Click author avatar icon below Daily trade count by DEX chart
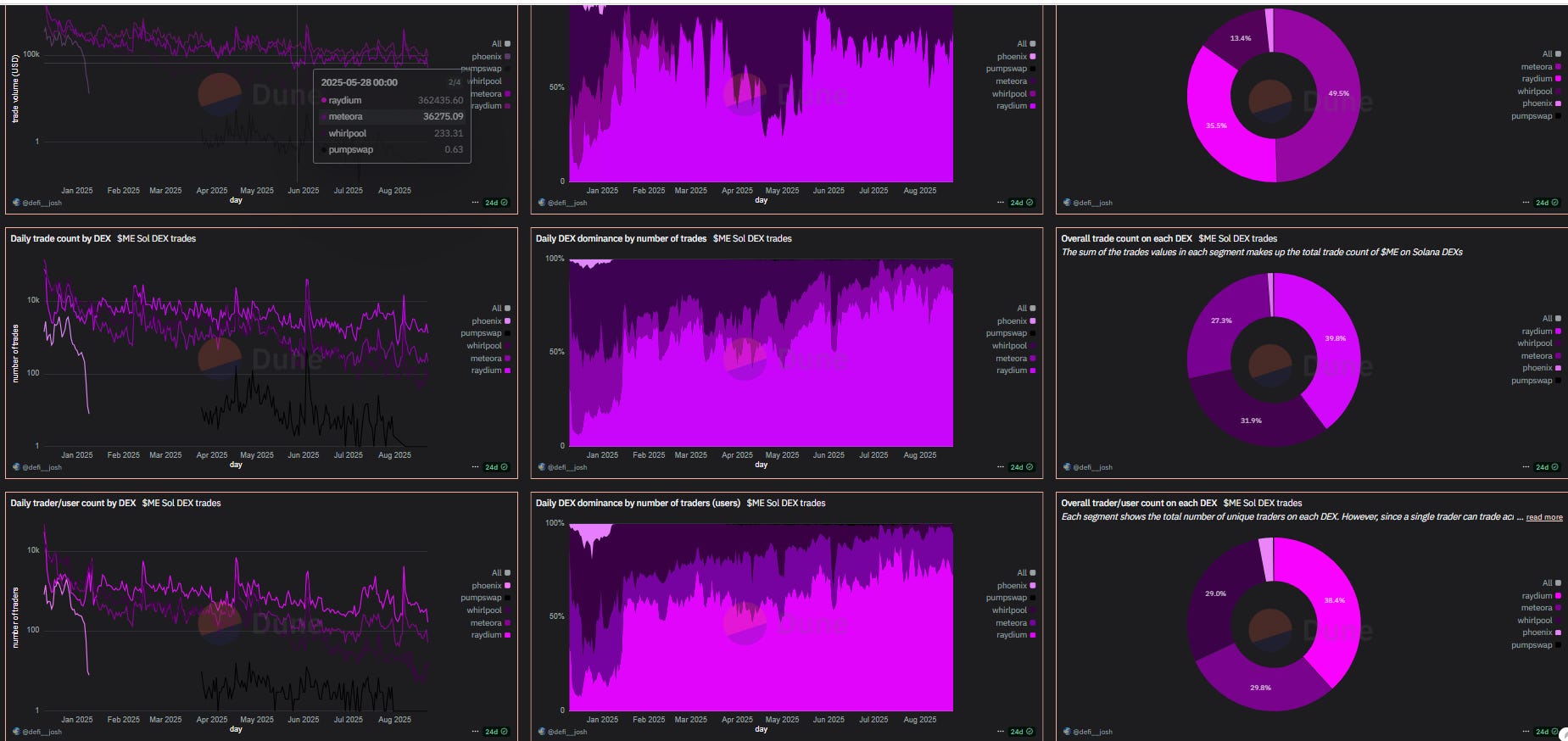This screenshot has width=1568, height=741. 16,467
